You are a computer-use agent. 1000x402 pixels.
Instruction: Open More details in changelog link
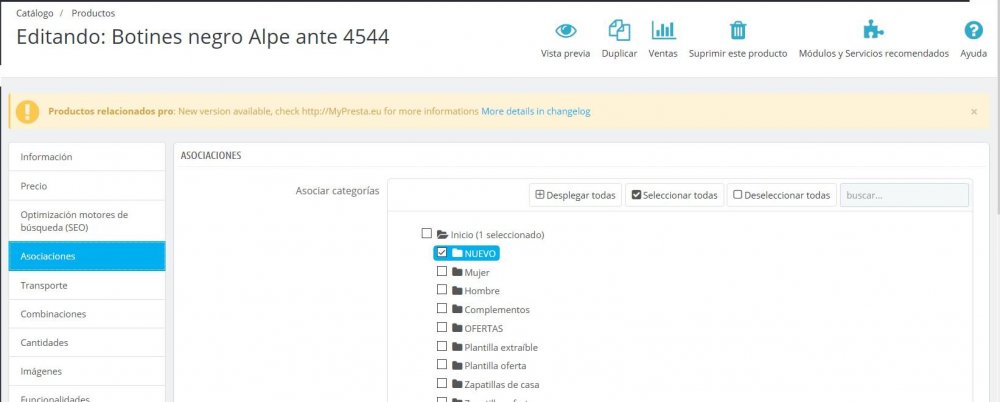click(x=536, y=111)
